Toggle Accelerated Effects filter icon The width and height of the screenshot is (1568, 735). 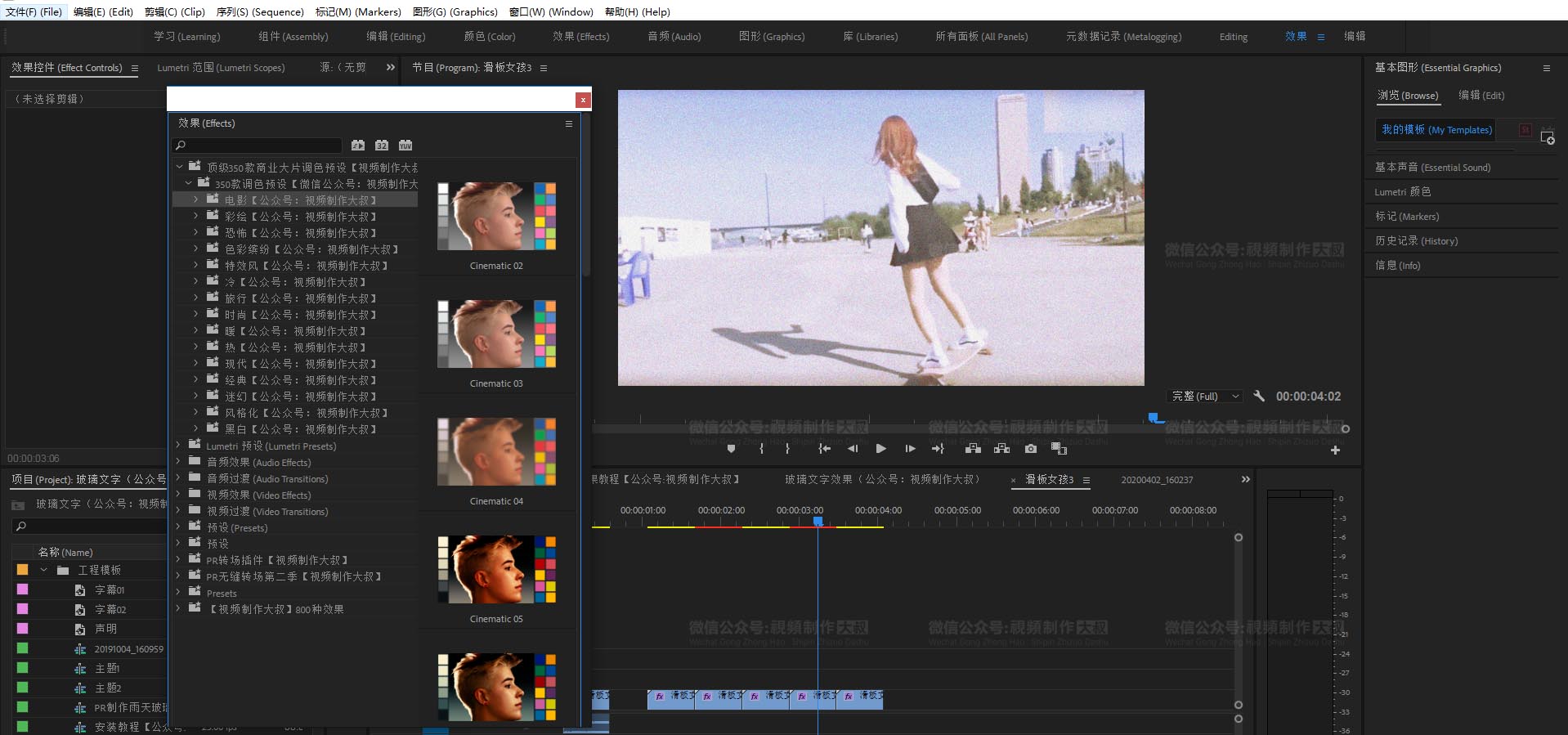pyautogui.click(x=358, y=146)
